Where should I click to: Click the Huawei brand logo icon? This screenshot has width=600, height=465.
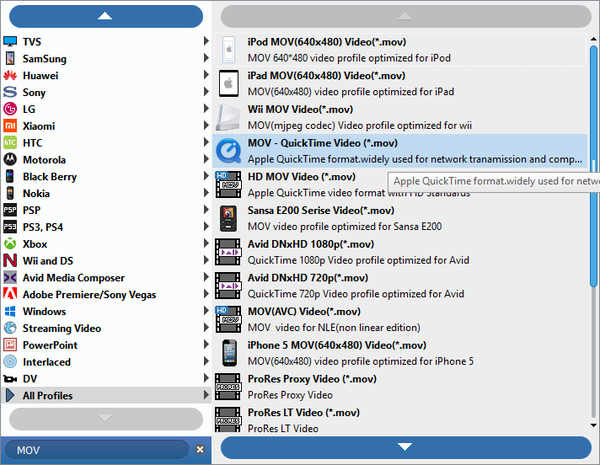click(x=10, y=75)
